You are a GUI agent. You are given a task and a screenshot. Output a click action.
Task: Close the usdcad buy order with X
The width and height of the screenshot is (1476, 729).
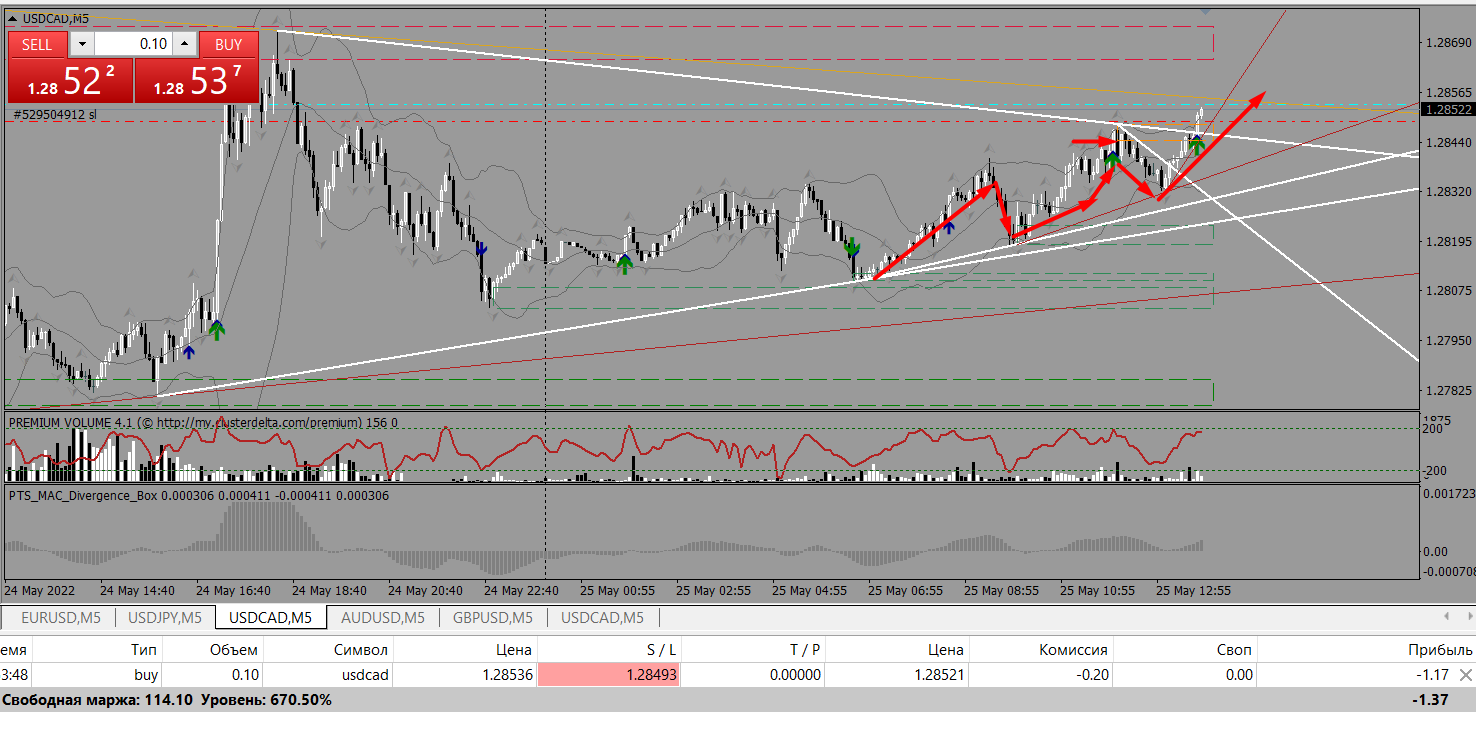tap(1465, 675)
